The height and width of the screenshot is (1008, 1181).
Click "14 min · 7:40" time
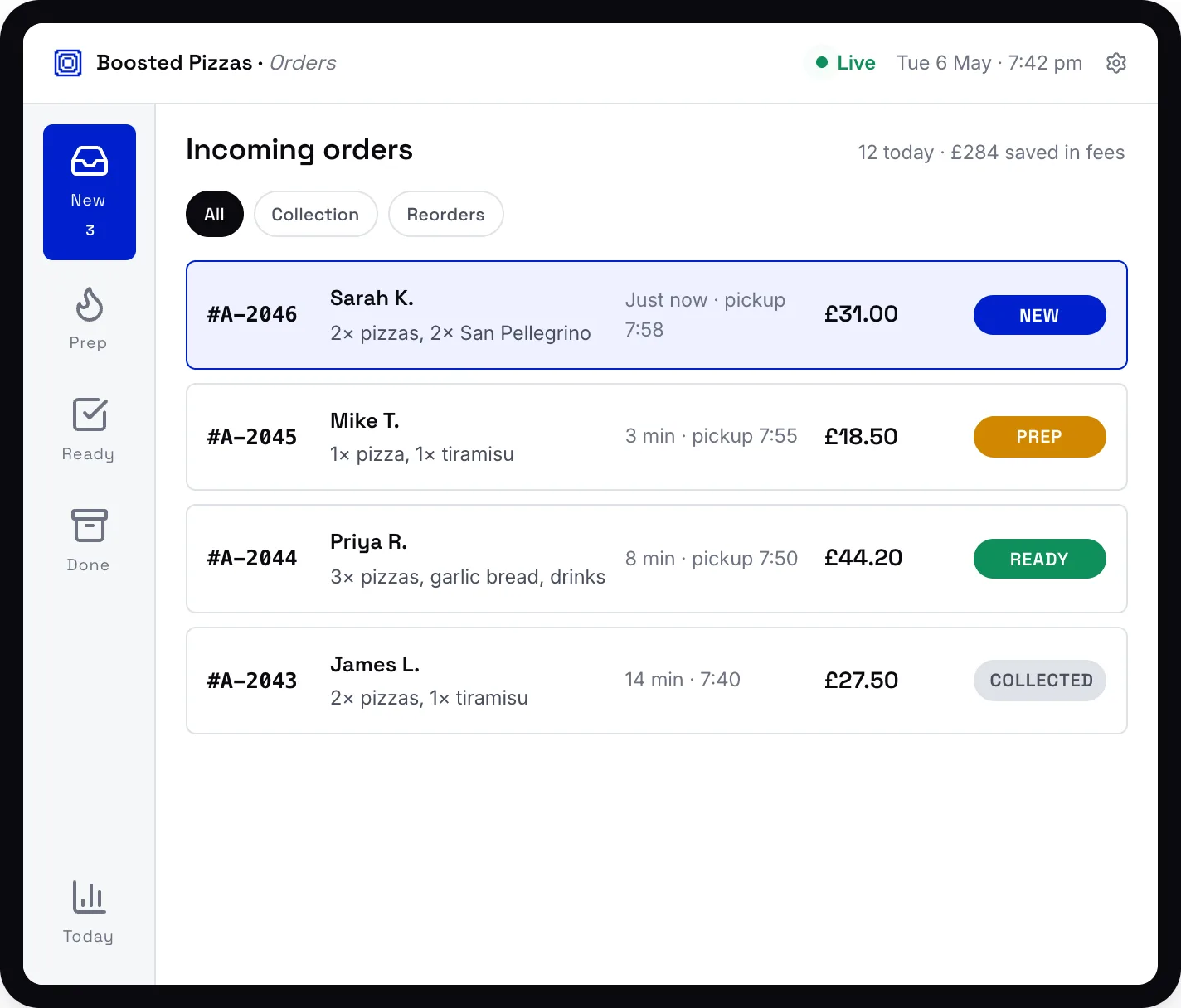[683, 680]
